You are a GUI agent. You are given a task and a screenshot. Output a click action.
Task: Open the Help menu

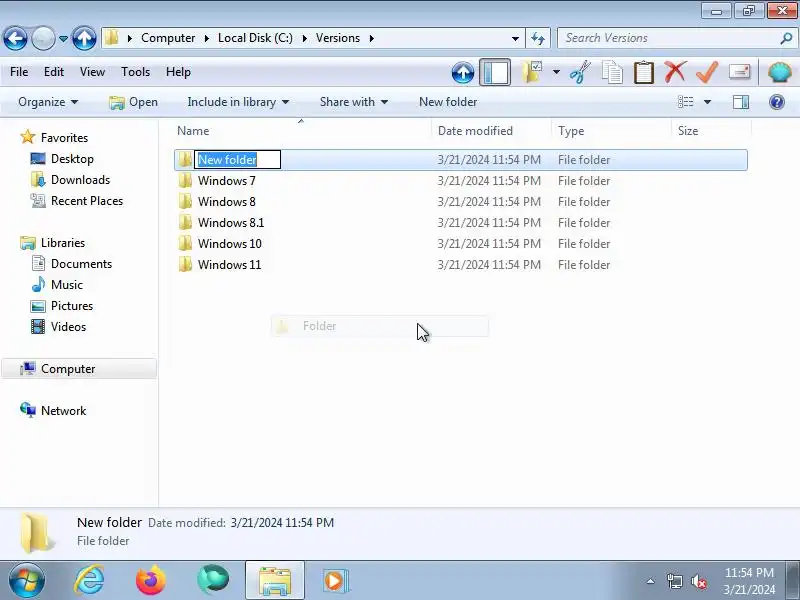click(178, 72)
